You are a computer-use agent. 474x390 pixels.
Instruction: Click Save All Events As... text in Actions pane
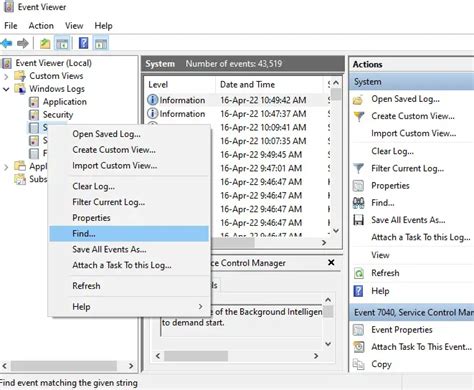click(408, 220)
